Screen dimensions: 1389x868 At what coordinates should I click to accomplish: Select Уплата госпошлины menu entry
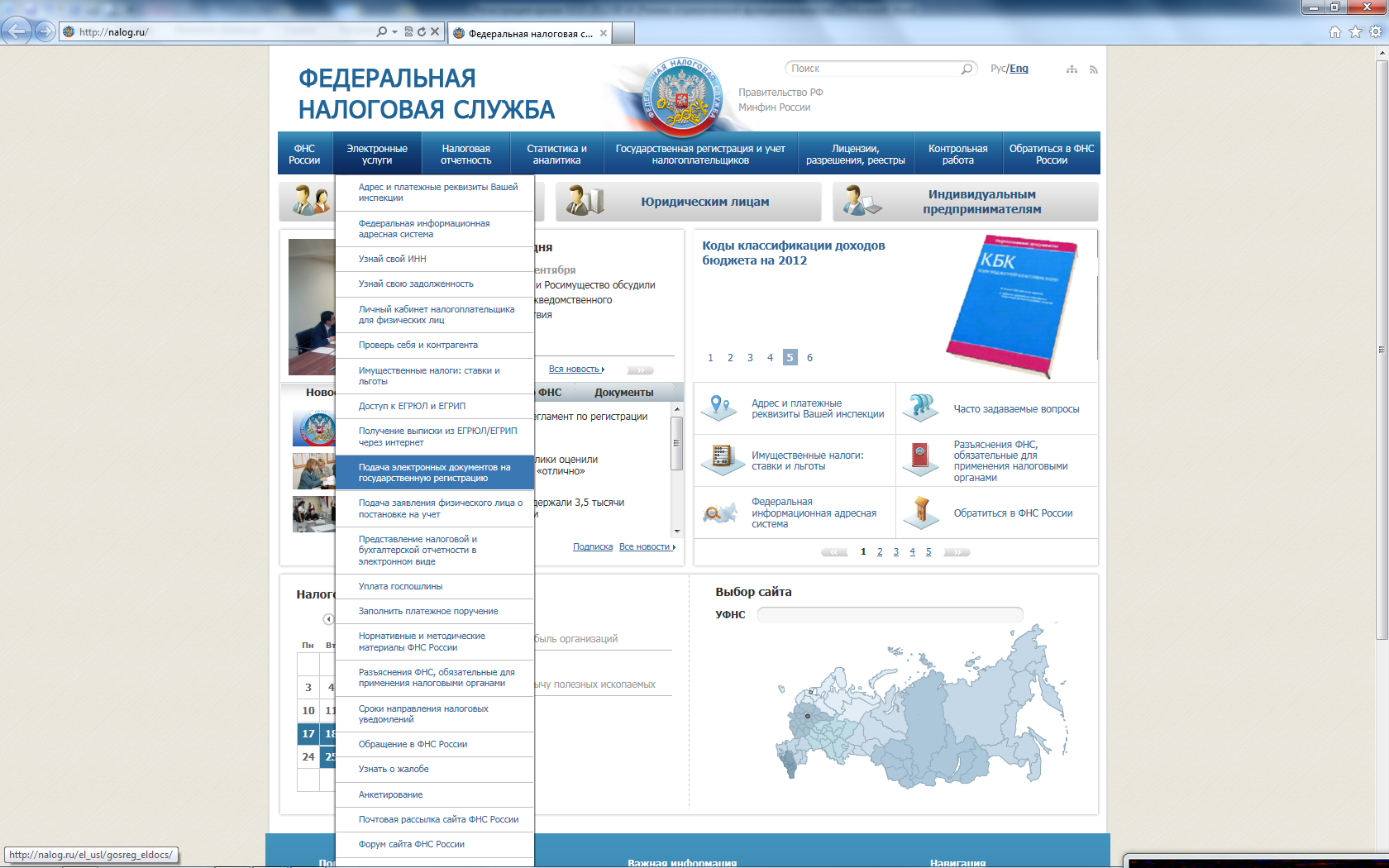pyautogui.click(x=434, y=586)
